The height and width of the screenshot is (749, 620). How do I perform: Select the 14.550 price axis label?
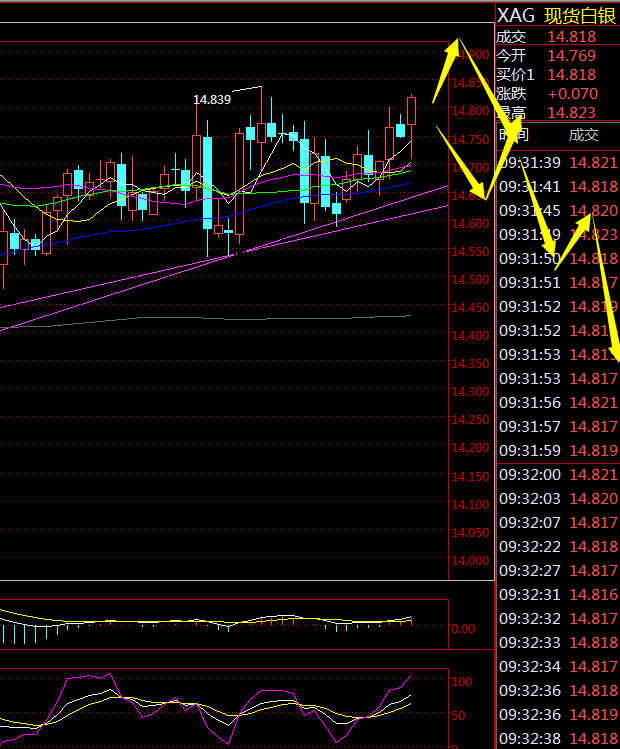tap(470, 252)
